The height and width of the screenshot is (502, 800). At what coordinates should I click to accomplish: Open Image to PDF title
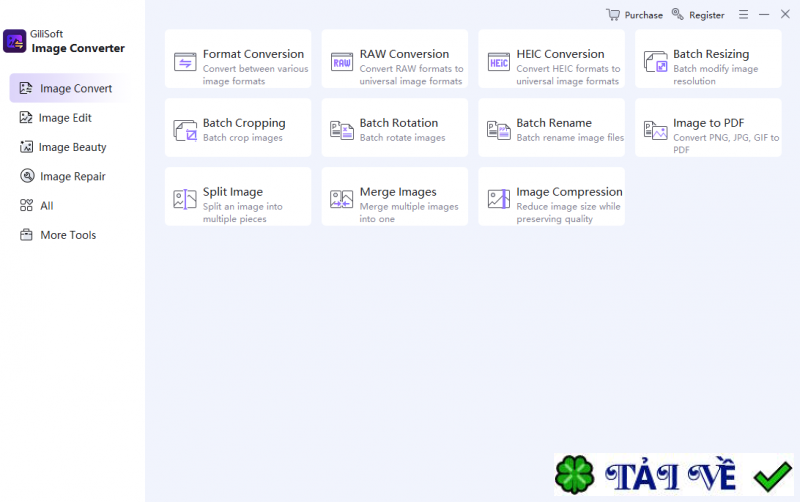pyautogui.click(x=708, y=123)
